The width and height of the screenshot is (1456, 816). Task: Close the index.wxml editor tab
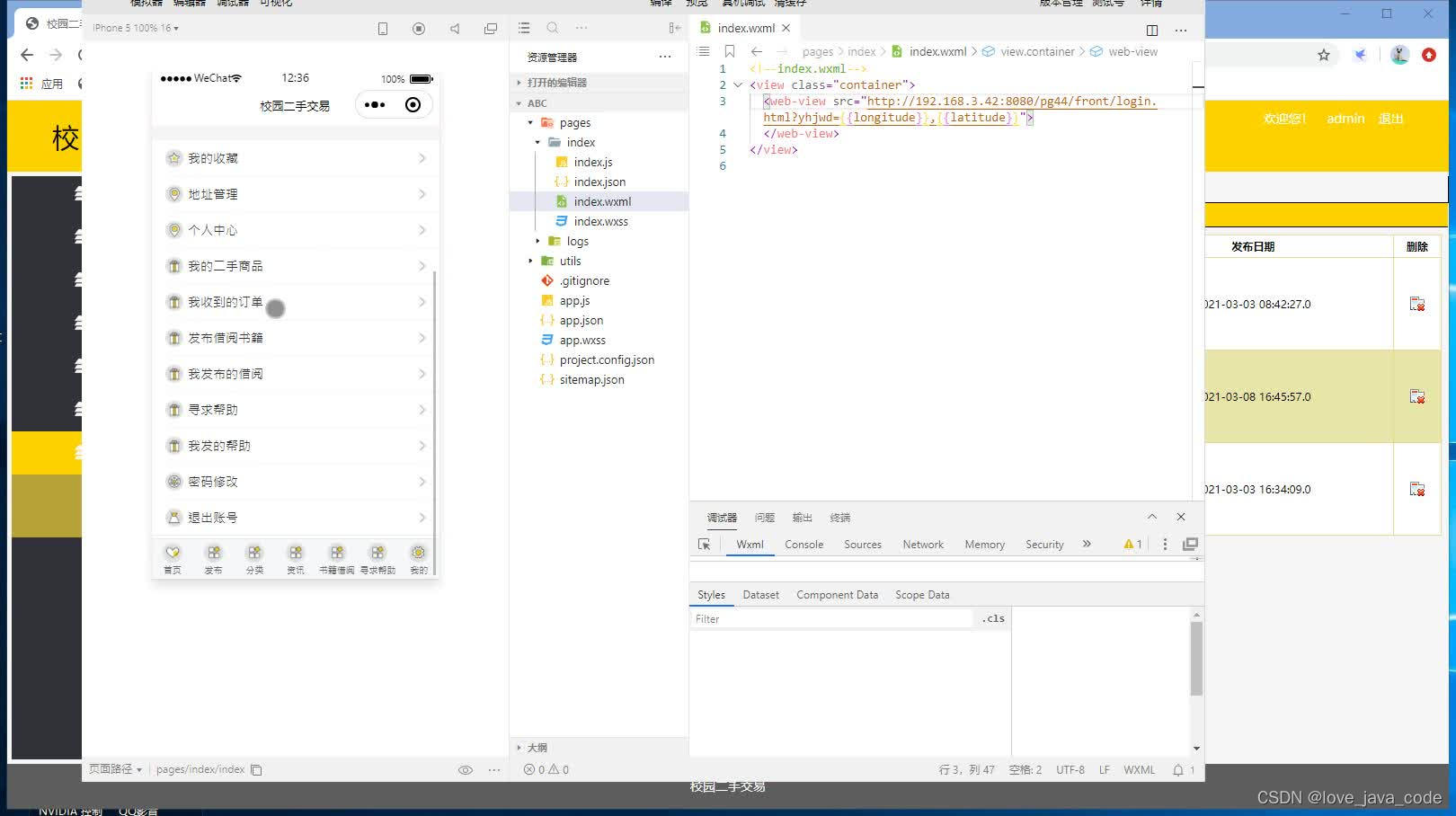(786, 28)
